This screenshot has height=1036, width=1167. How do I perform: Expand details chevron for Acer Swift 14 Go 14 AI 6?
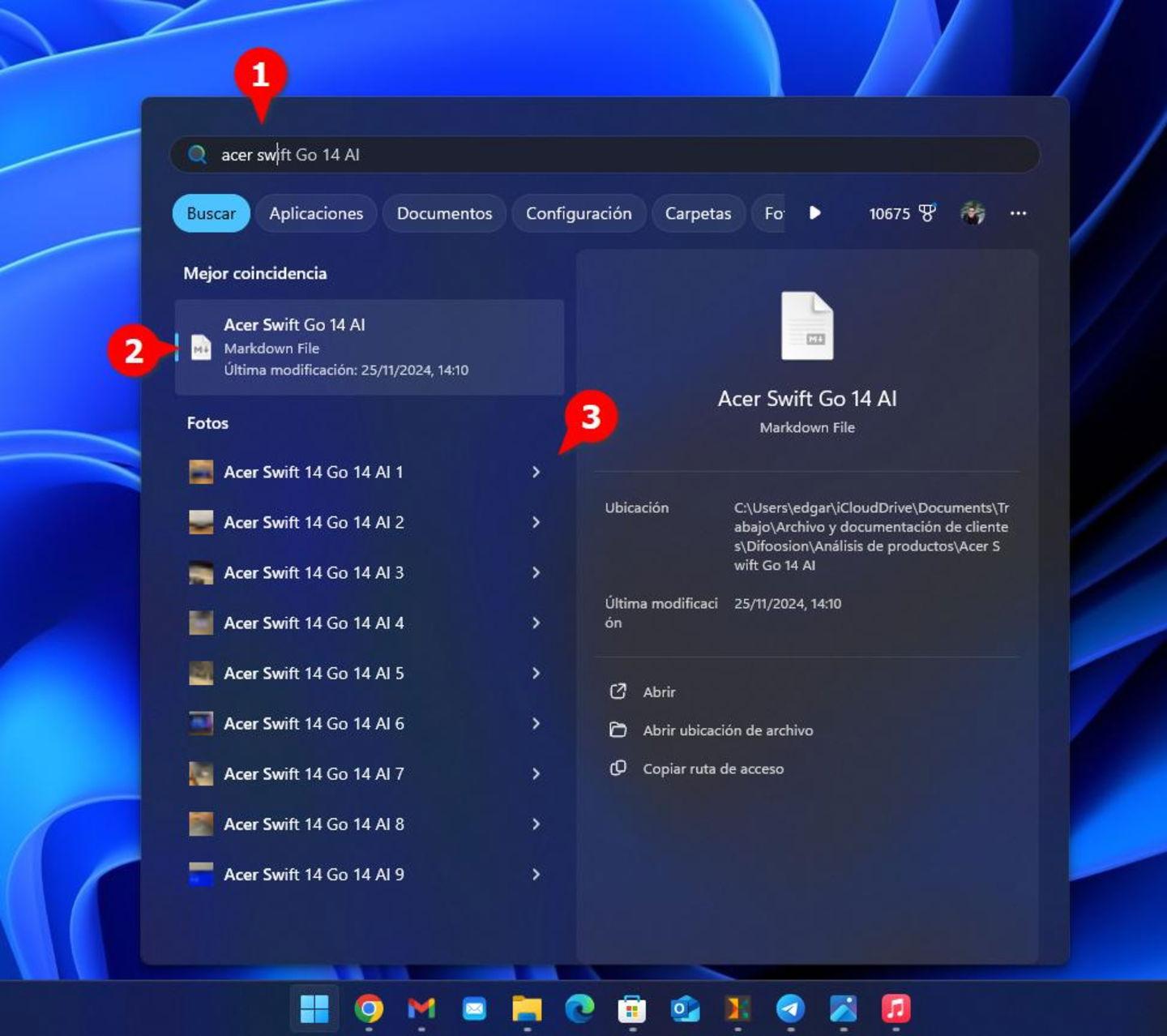(x=536, y=723)
